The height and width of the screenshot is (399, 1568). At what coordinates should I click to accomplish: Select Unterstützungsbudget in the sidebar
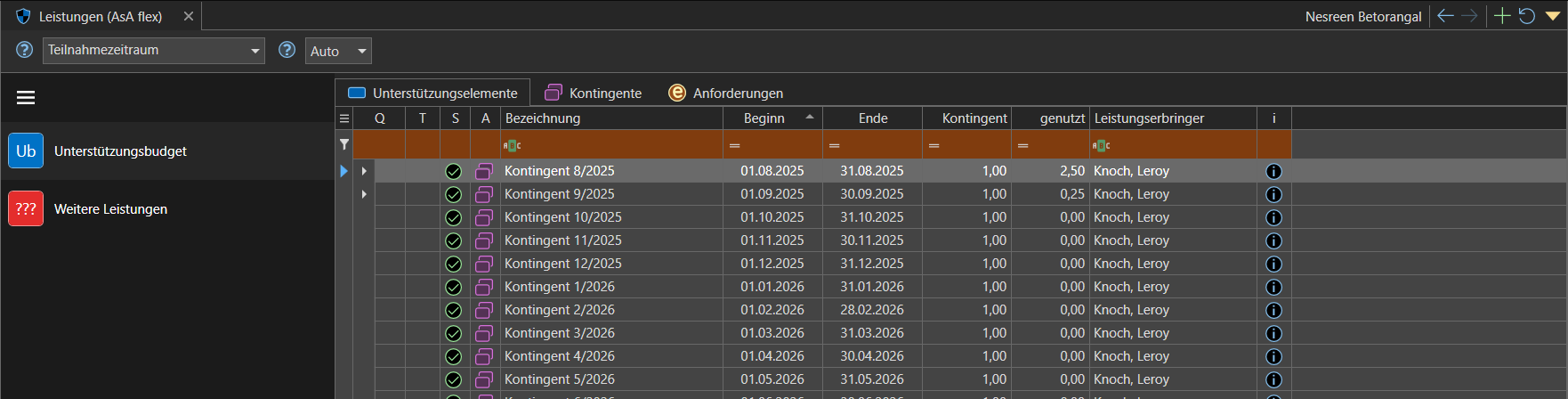click(x=120, y=151)
